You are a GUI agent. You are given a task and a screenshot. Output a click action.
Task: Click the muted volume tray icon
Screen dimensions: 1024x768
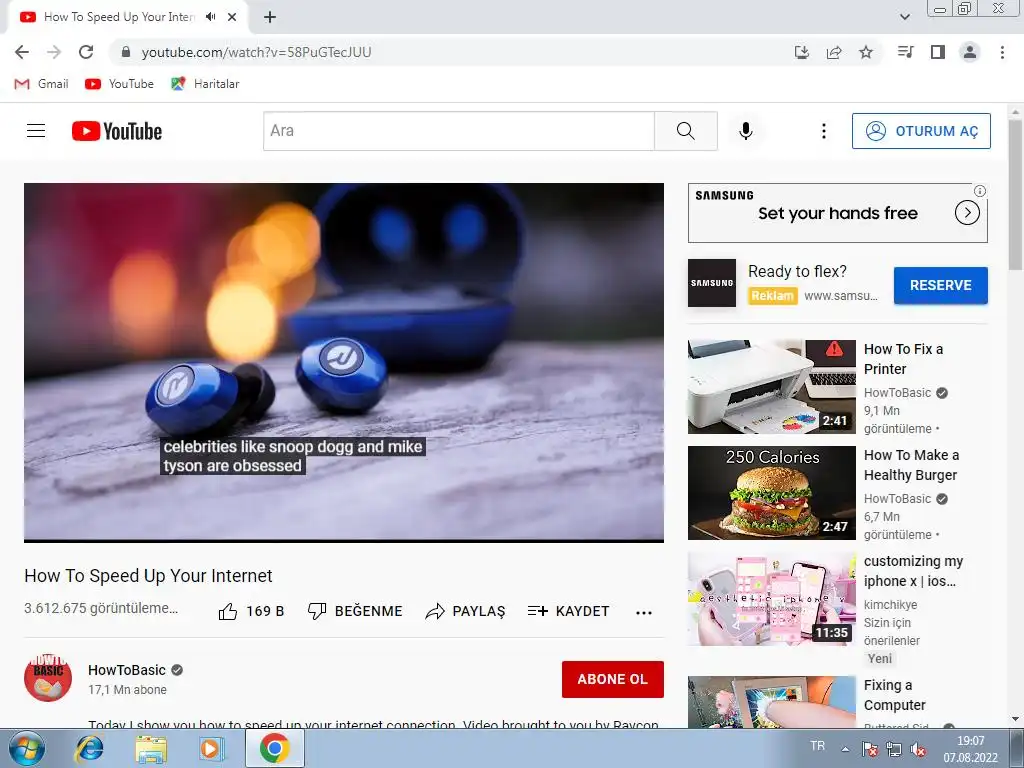pyautogui.click(x=918, y=750)
